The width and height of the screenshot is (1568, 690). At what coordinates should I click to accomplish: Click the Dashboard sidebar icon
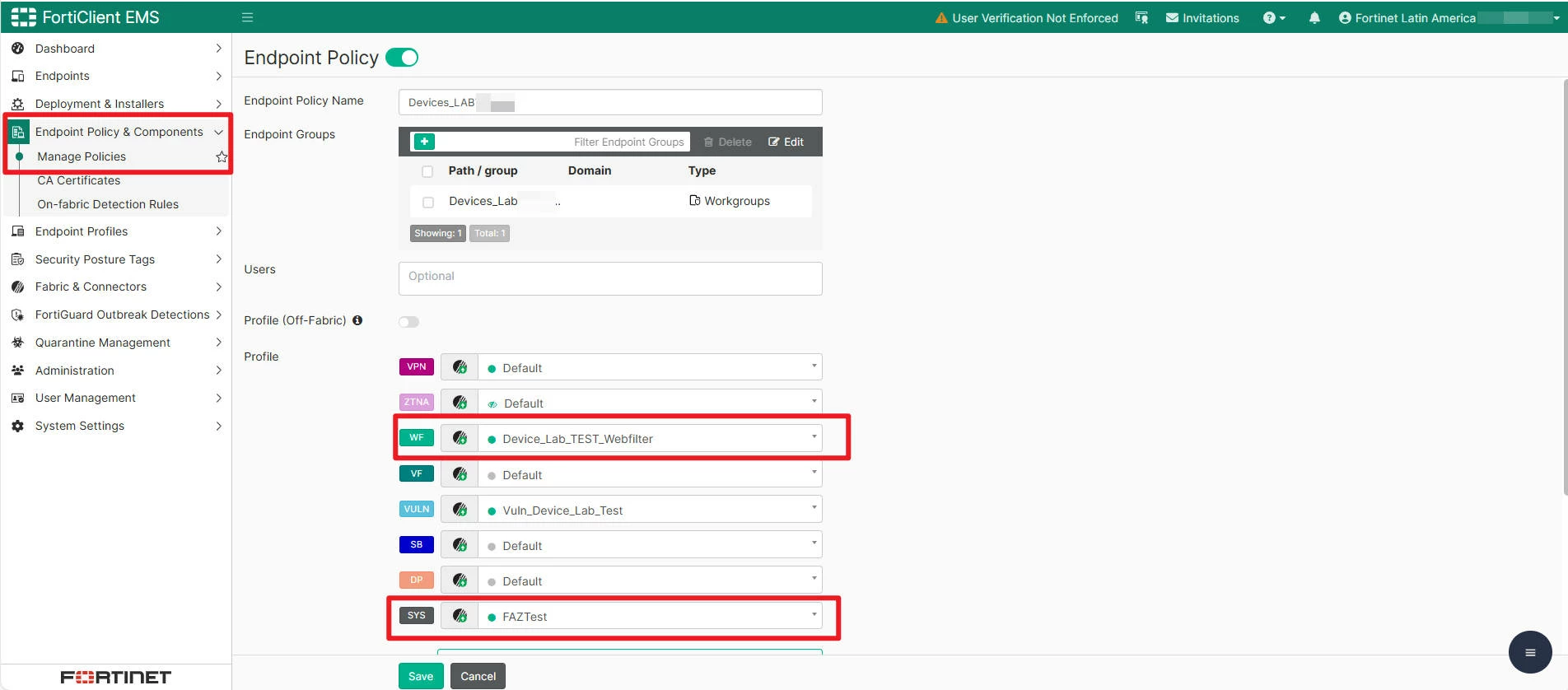tap(17, 49)
